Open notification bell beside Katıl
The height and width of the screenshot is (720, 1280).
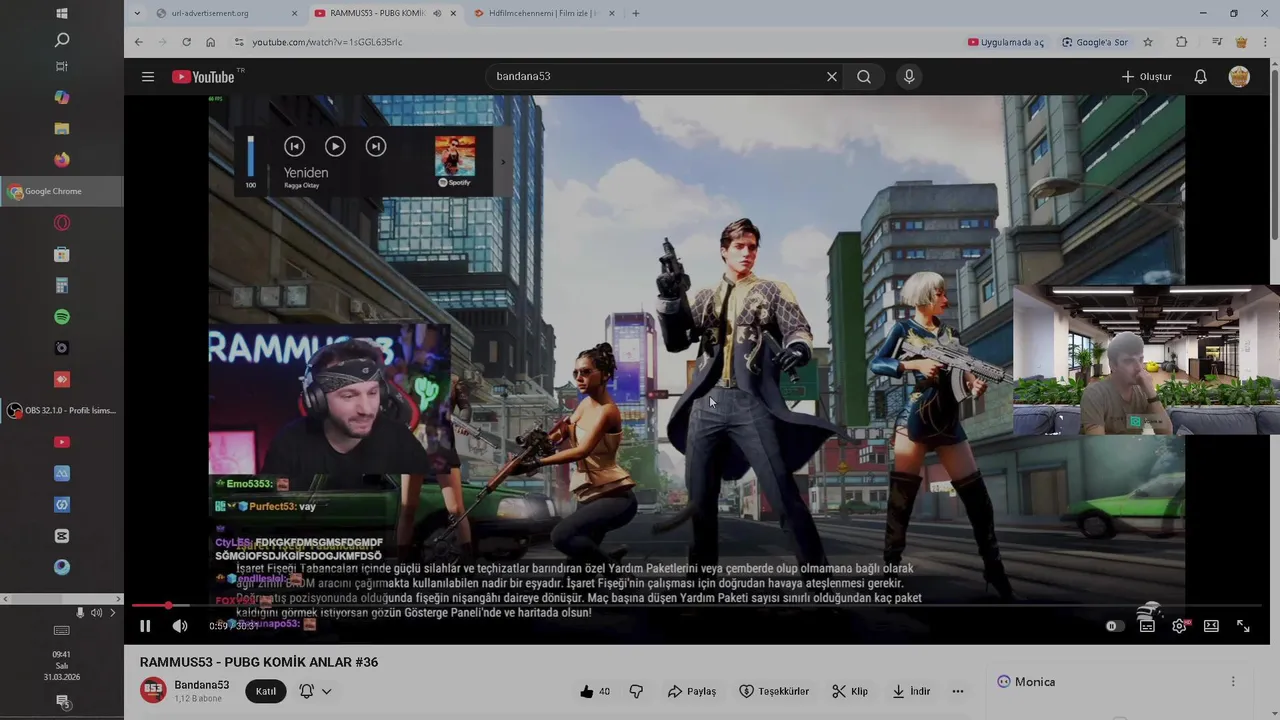pyautogui.click(x=307, y=691)
